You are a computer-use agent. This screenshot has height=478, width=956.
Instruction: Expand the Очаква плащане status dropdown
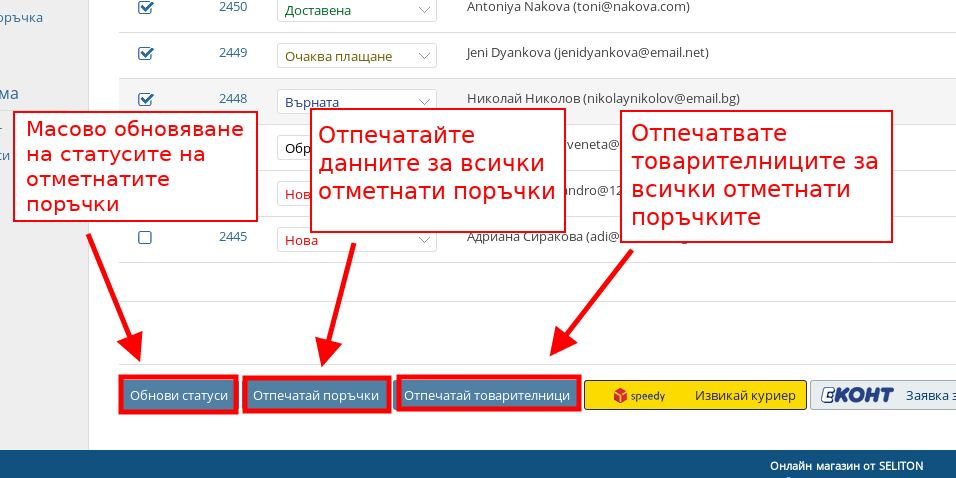pyautogui.click(x=356, y=56)
